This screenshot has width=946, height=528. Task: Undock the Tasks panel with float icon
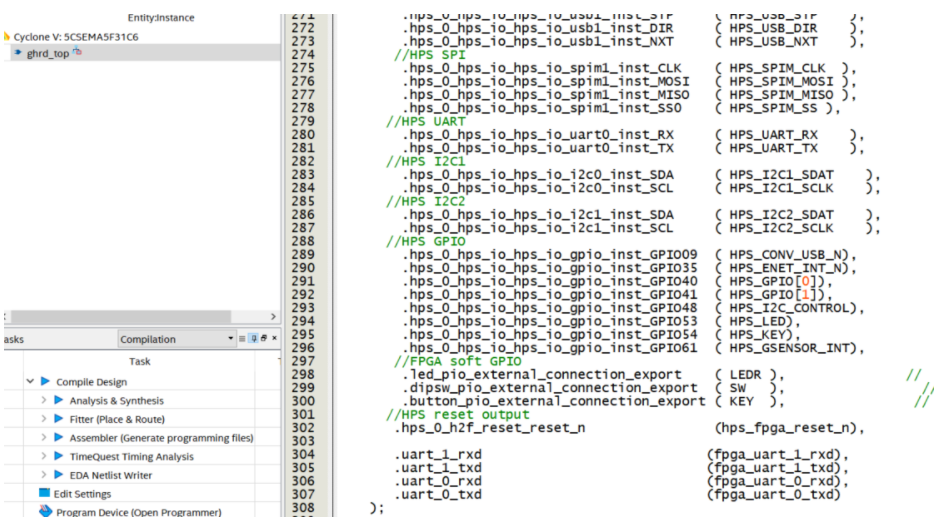point(264,338)
